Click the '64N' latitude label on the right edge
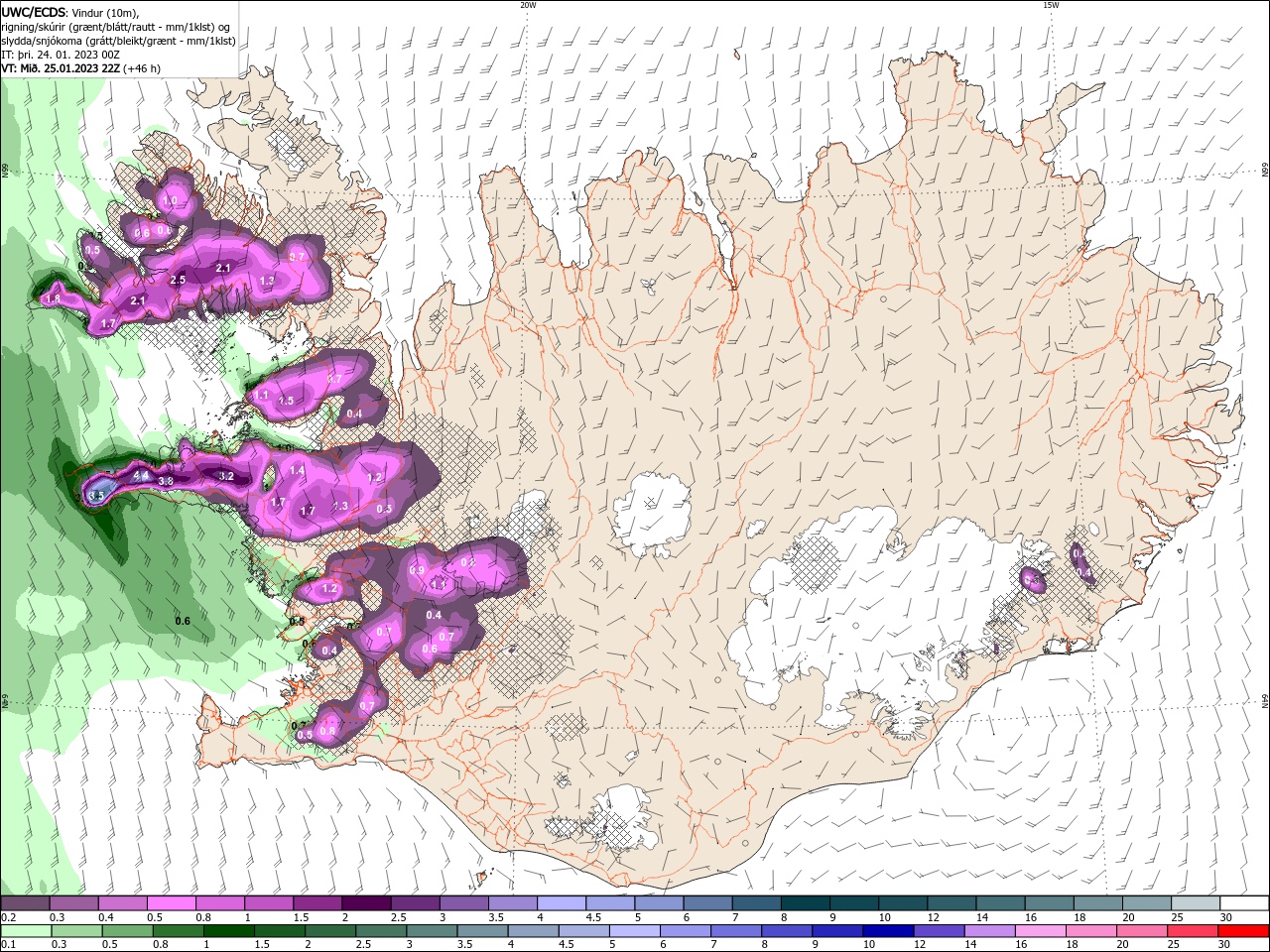The width and height of the screenshot is (1270, 952). click(x=1265, y=701)
